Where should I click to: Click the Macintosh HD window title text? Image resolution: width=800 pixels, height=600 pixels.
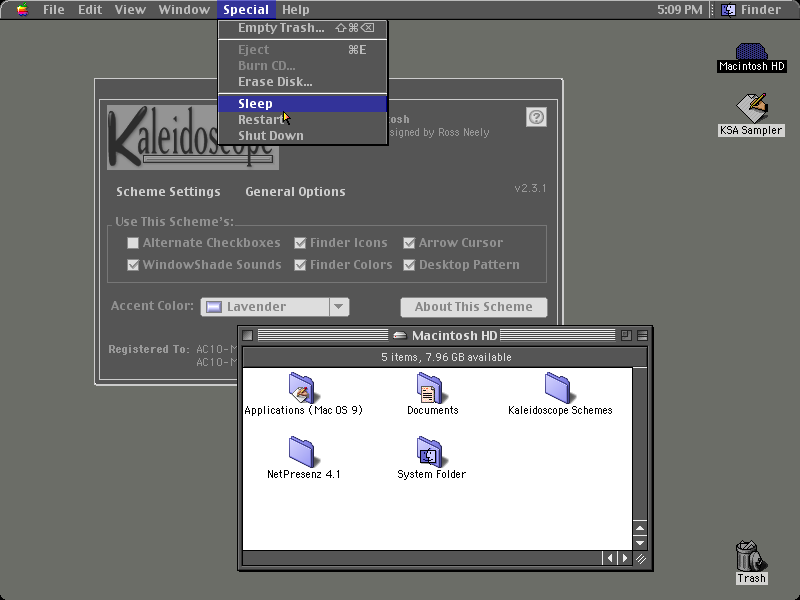click(455, 335)
